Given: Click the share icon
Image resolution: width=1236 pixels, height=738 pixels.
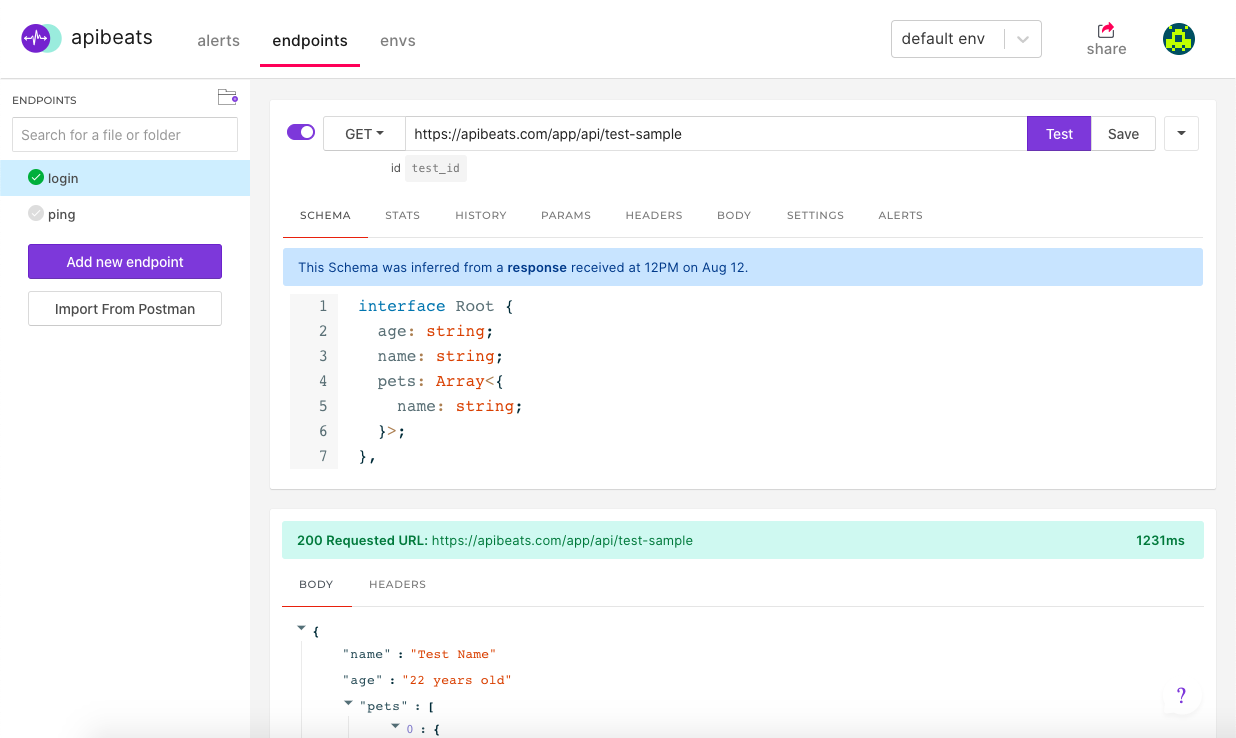Looking at the screenshot, I should tap(1106, 30).
